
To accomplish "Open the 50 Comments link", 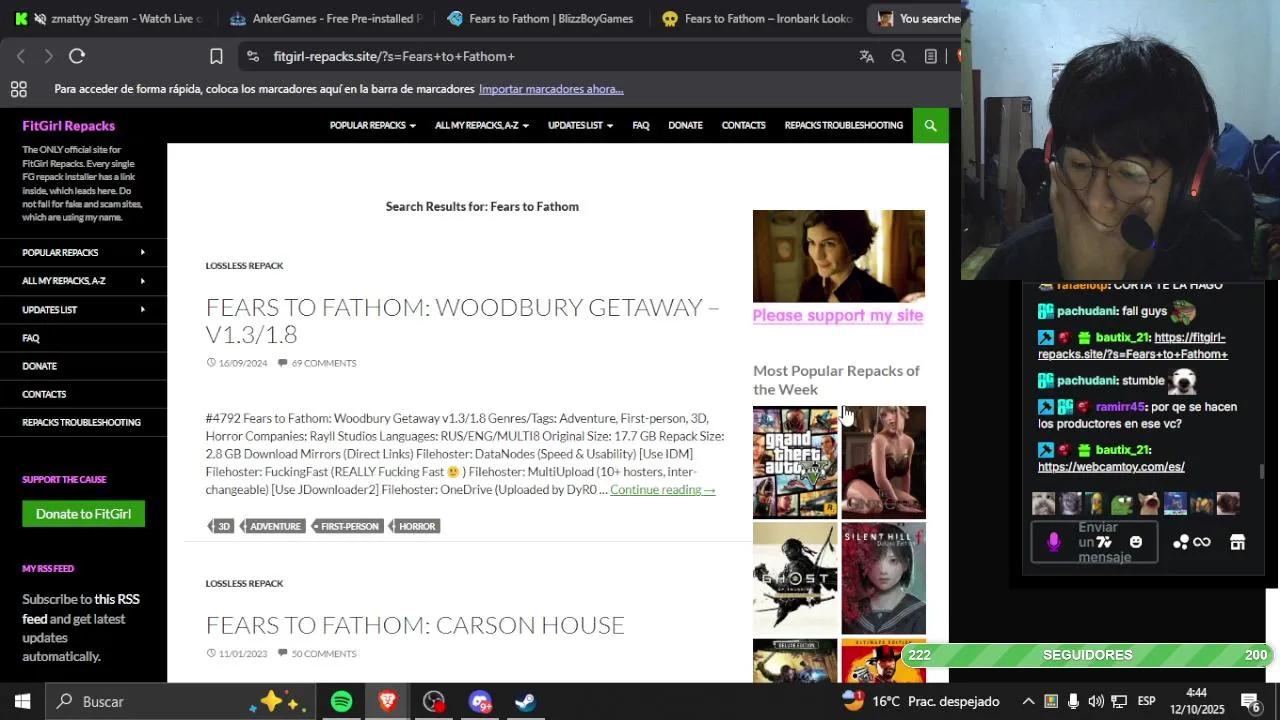I will click(323, 654).
